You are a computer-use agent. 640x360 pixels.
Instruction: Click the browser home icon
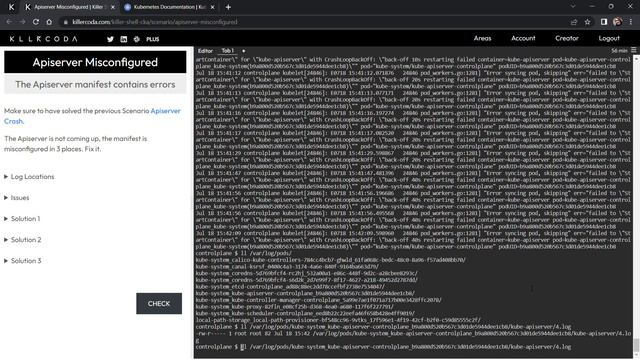point(49,22)
